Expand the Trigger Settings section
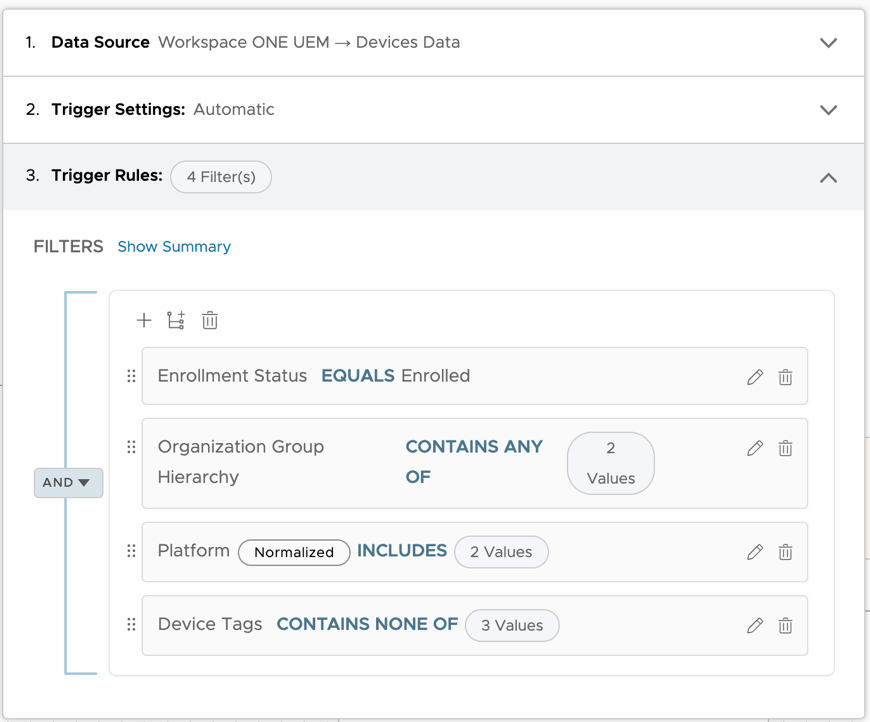Screen dimensions: 870x722 [x=828, y=110]
